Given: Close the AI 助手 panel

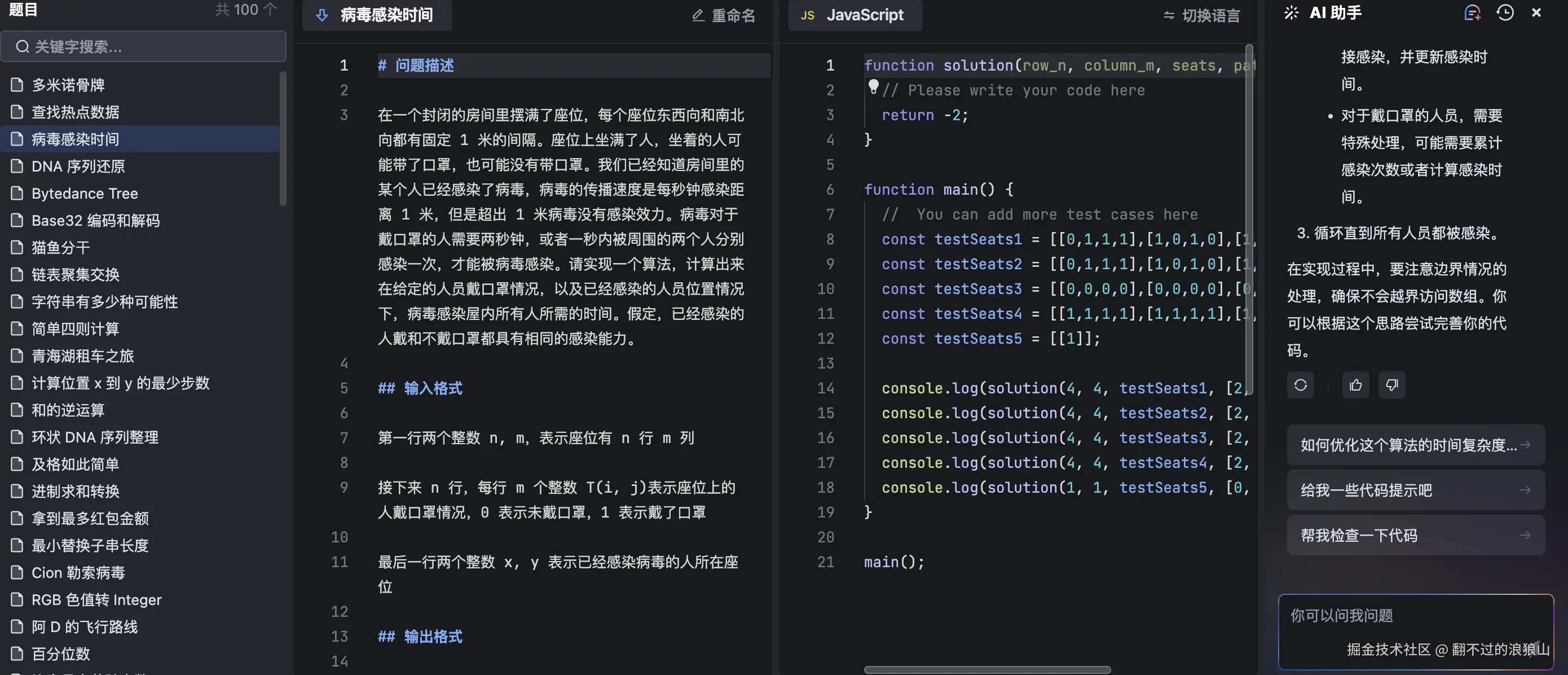Looking at the screenshot, I should (1537, 13).
